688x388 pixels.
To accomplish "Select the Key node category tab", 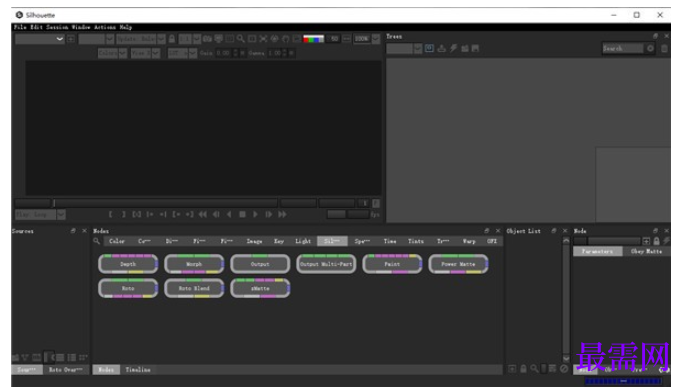I will (279, 241).
